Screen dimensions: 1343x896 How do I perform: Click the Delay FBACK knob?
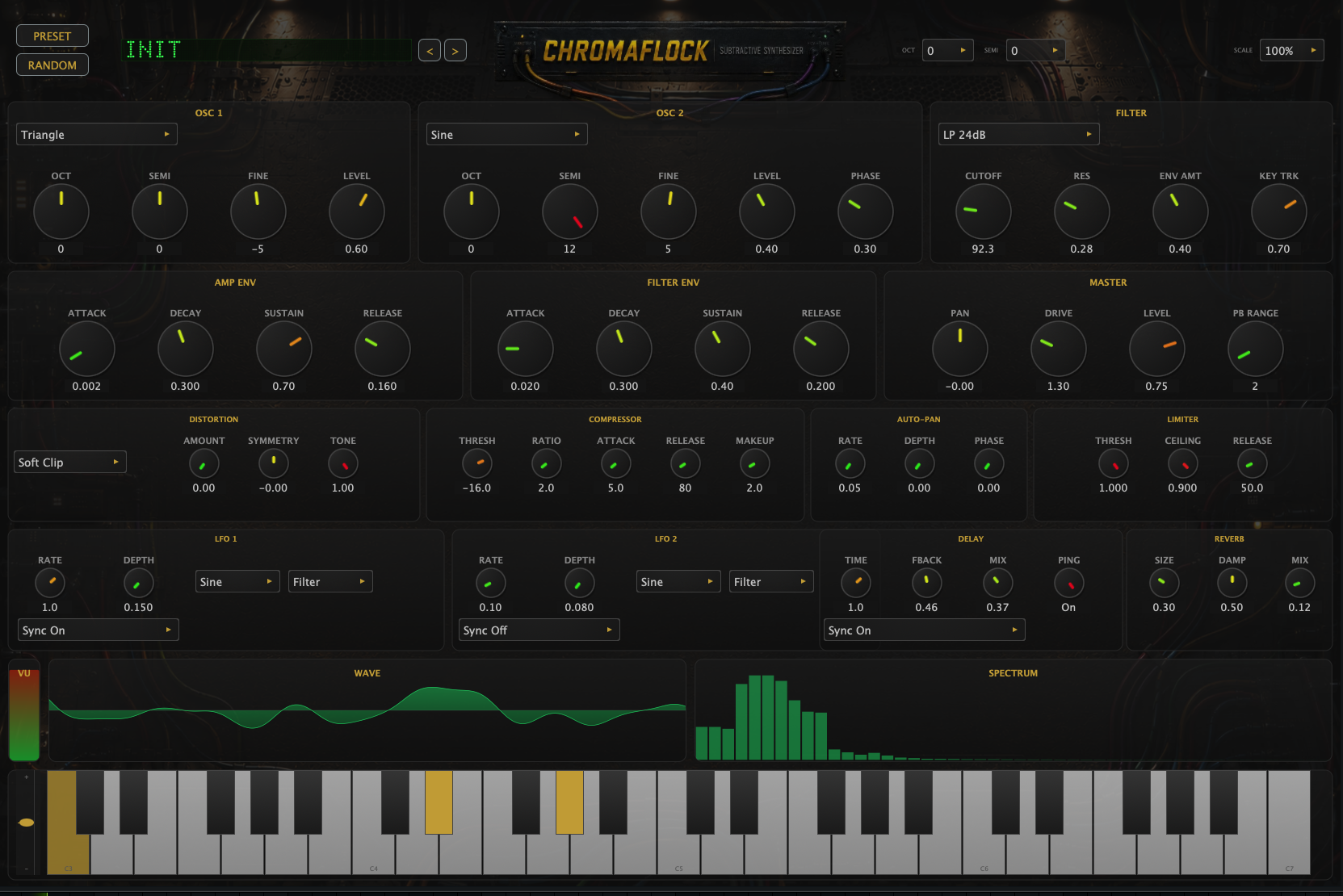[927, 583]
